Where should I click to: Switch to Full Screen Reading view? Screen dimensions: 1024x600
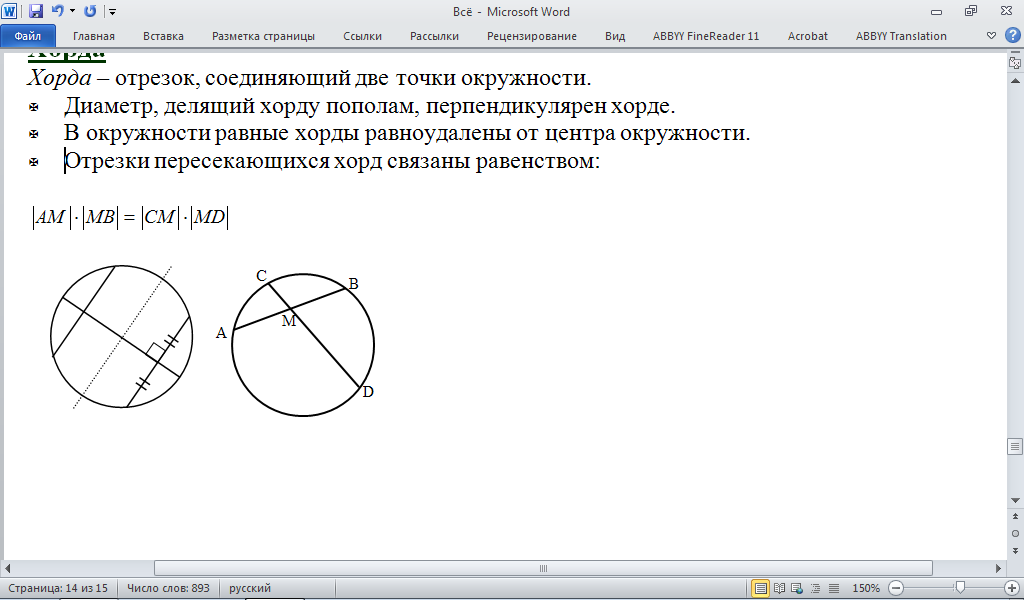[x=779, y=588]
